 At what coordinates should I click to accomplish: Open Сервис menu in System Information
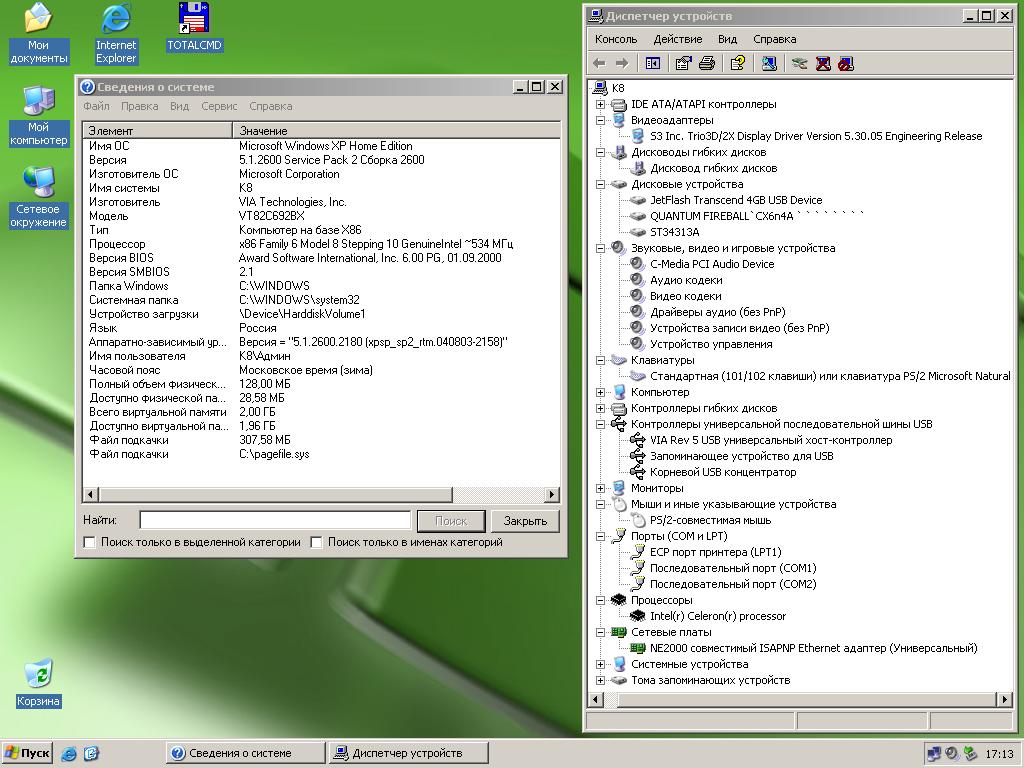coord(219,106)
